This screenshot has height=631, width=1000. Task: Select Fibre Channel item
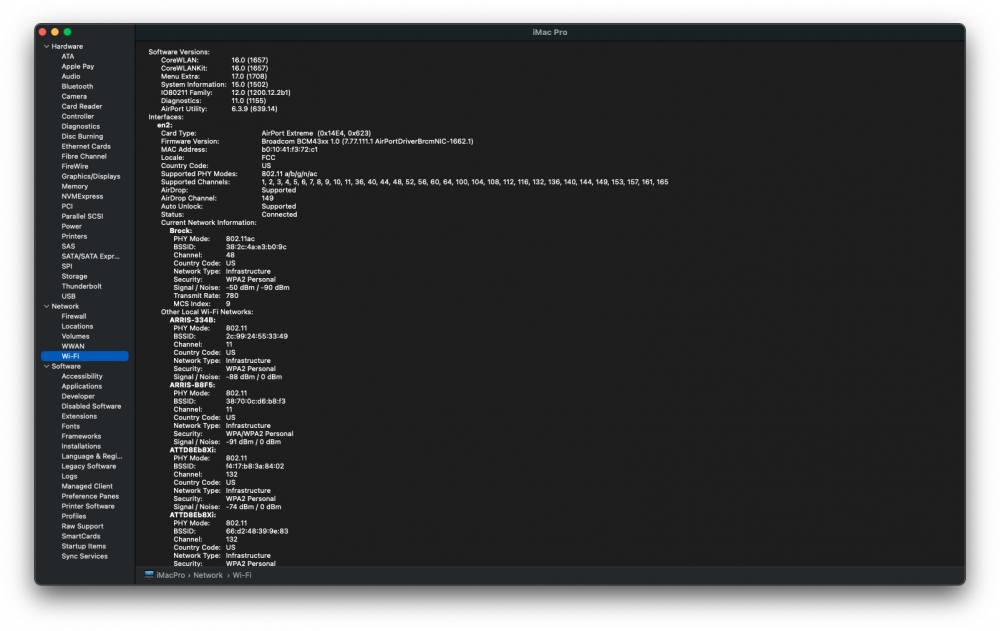point(84,156)
